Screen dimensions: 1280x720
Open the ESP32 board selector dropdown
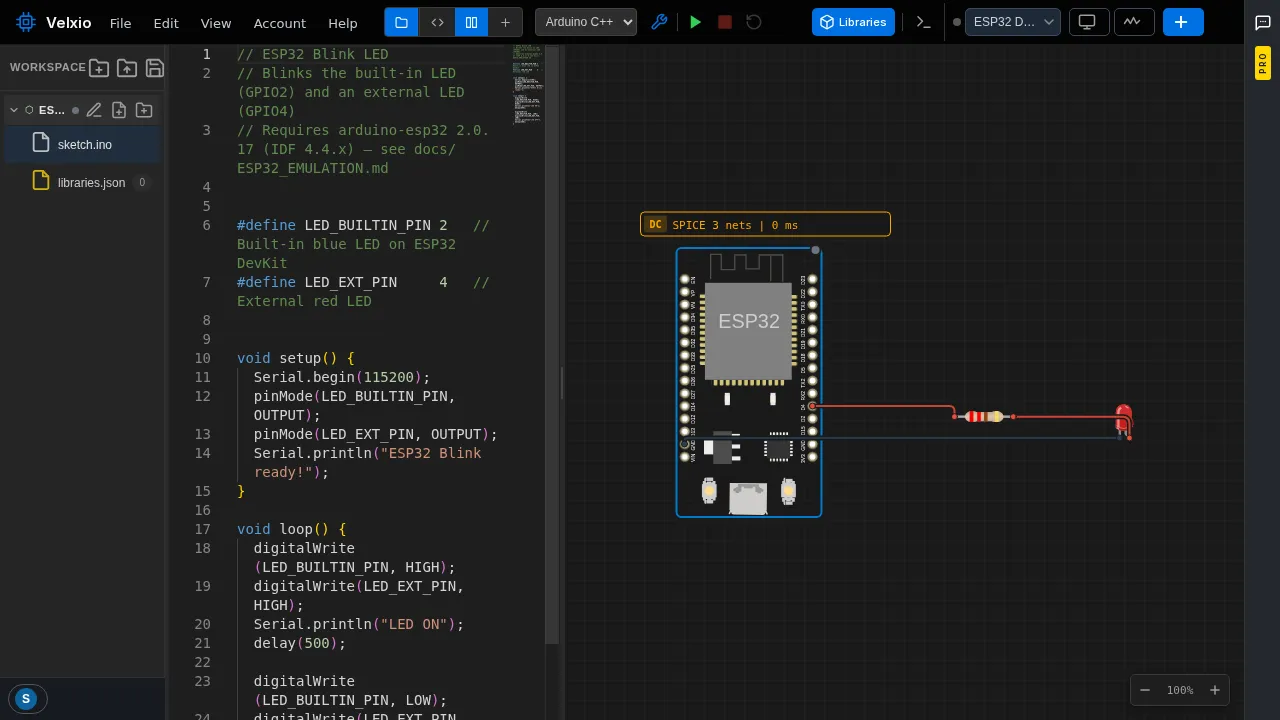click(x=1012, y=22)
